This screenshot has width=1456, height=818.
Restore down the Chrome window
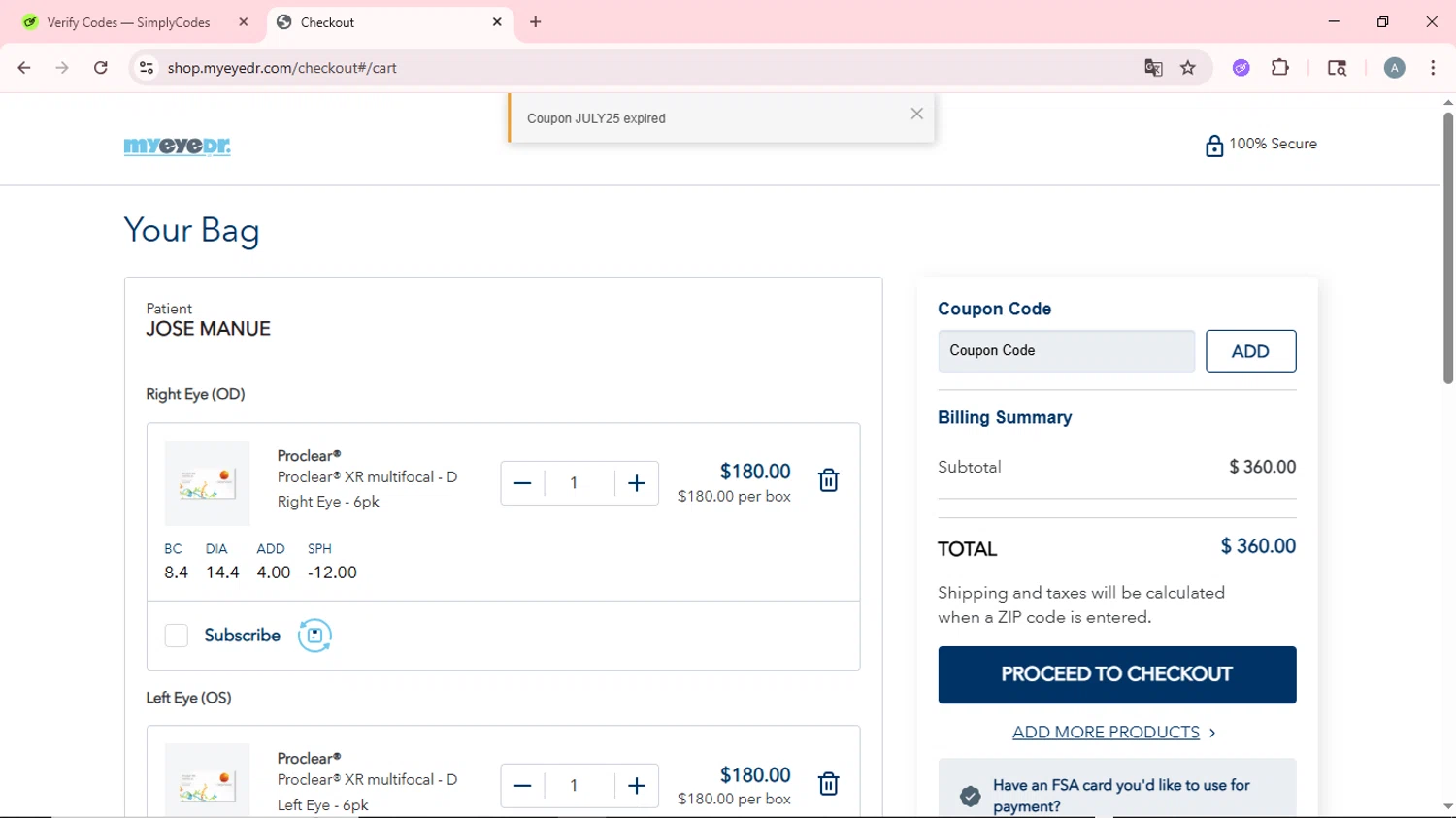[1382, 21]
